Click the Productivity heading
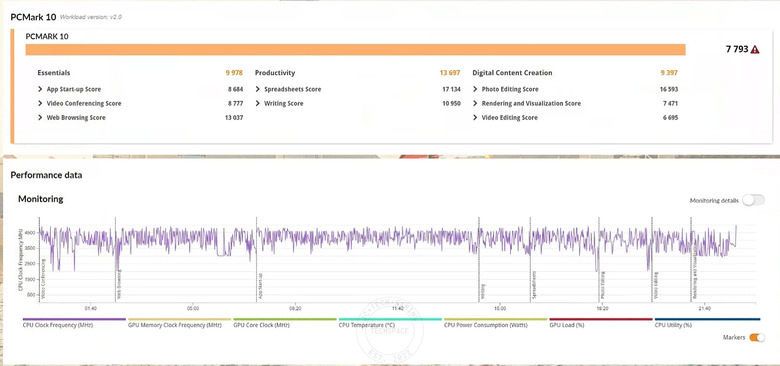The height and width of the screenshot is (366, 780). (275, 73)
